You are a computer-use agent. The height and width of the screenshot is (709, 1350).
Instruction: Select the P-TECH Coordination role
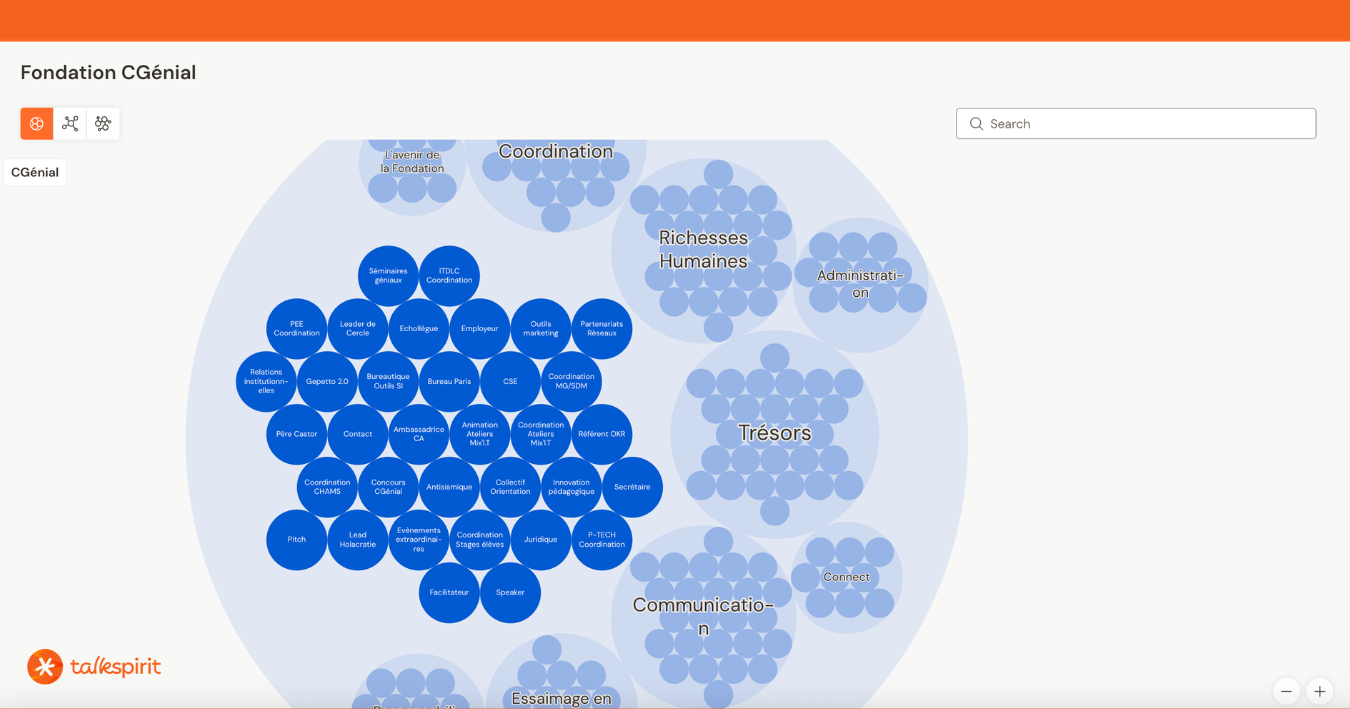point(602,540)
